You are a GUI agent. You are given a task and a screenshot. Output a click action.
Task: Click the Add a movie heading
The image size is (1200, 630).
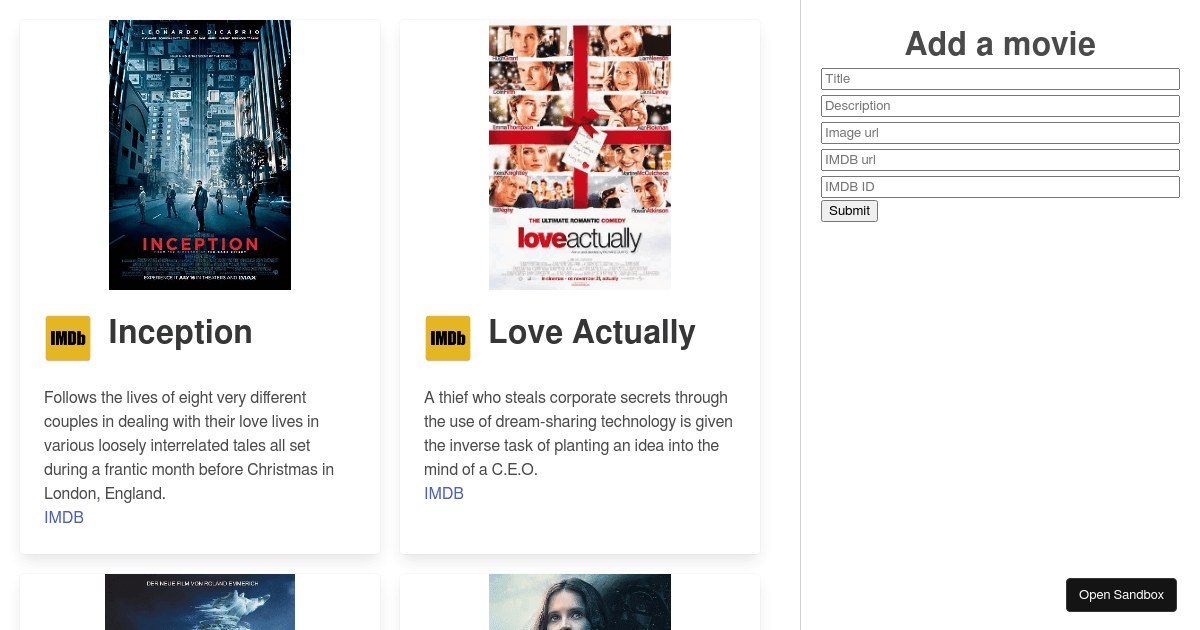point(1000,44)
